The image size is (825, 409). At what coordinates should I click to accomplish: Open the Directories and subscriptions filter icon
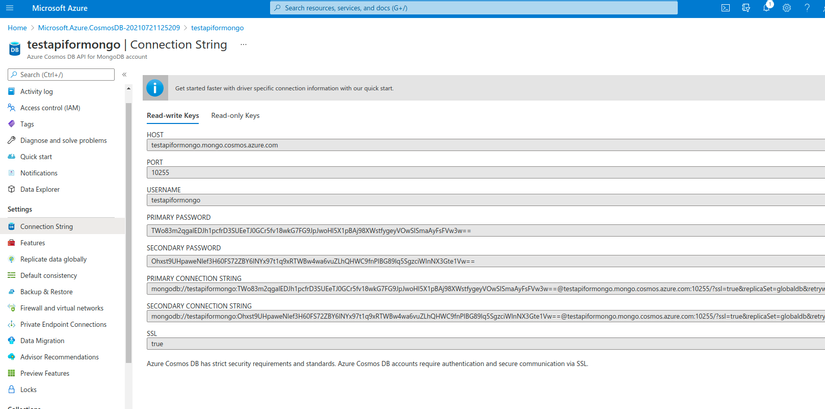(x=746, y=8)
